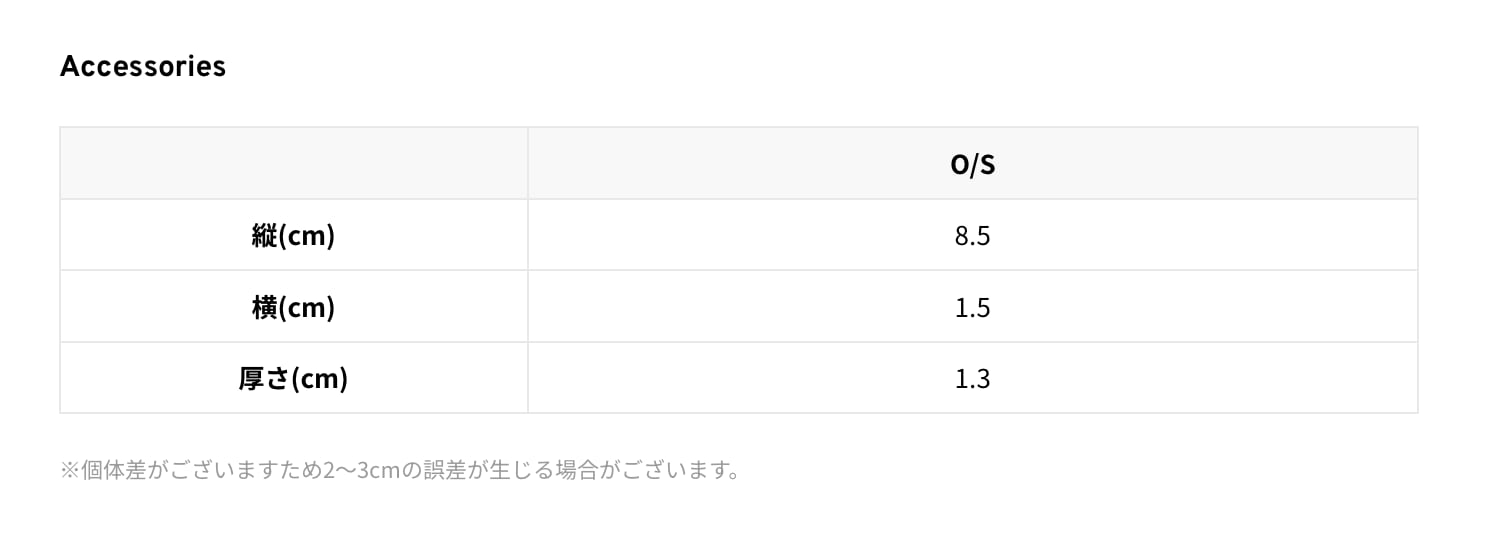Select the 8.5 value cell

coord(972,236)
